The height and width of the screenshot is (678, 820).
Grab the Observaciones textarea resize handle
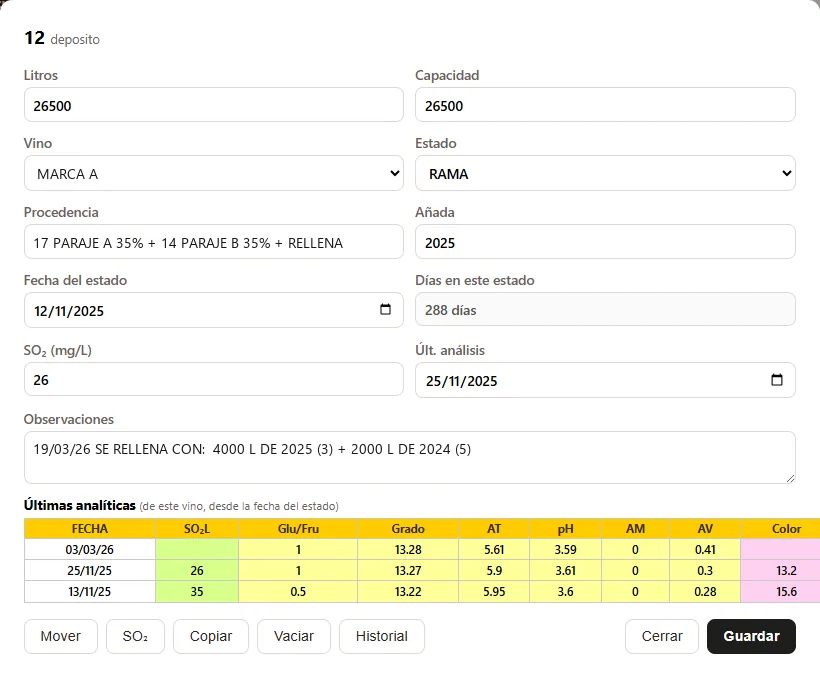click(790, 479)
